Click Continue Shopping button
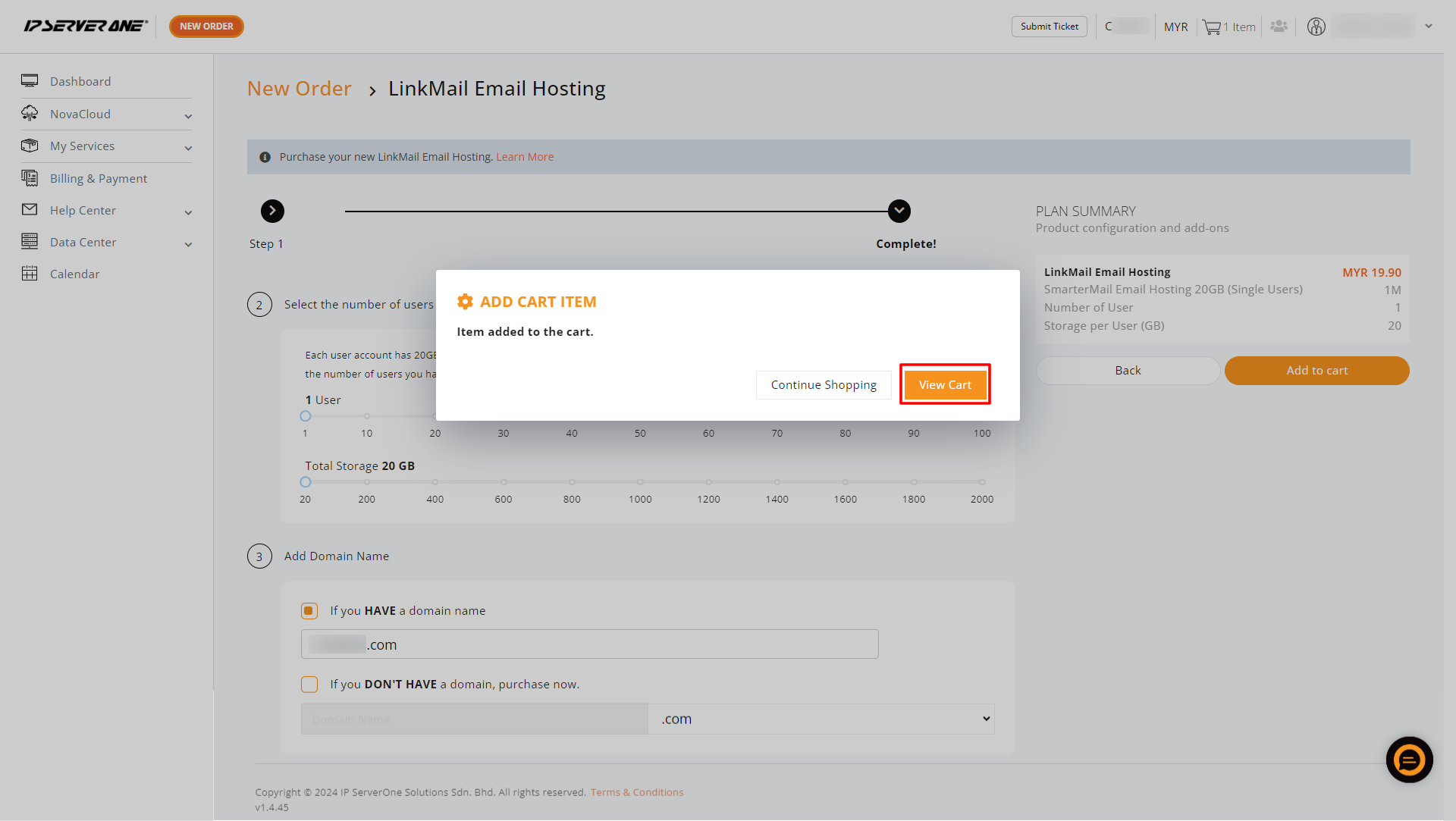The height and width of the screenshot is (821, 1456). click(824, 384)
